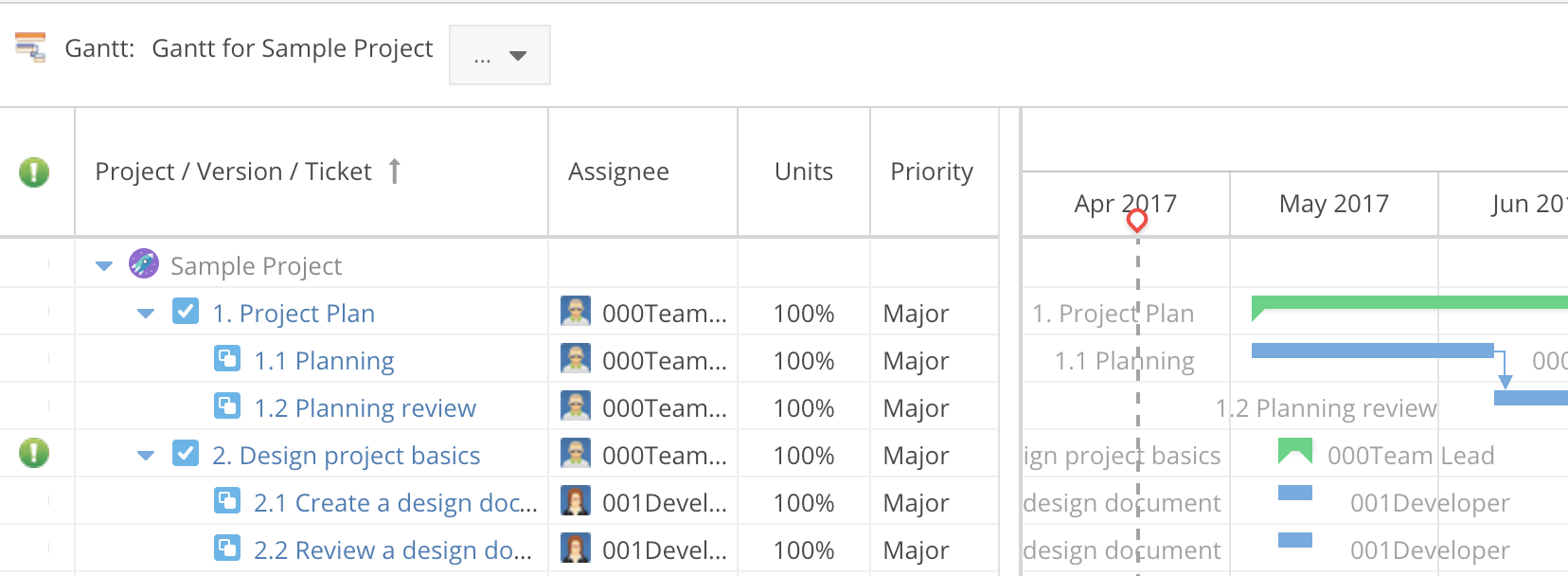
Task: Click the ticket icon beside 1.2 Planning review
Action: [x=227, y=406]
